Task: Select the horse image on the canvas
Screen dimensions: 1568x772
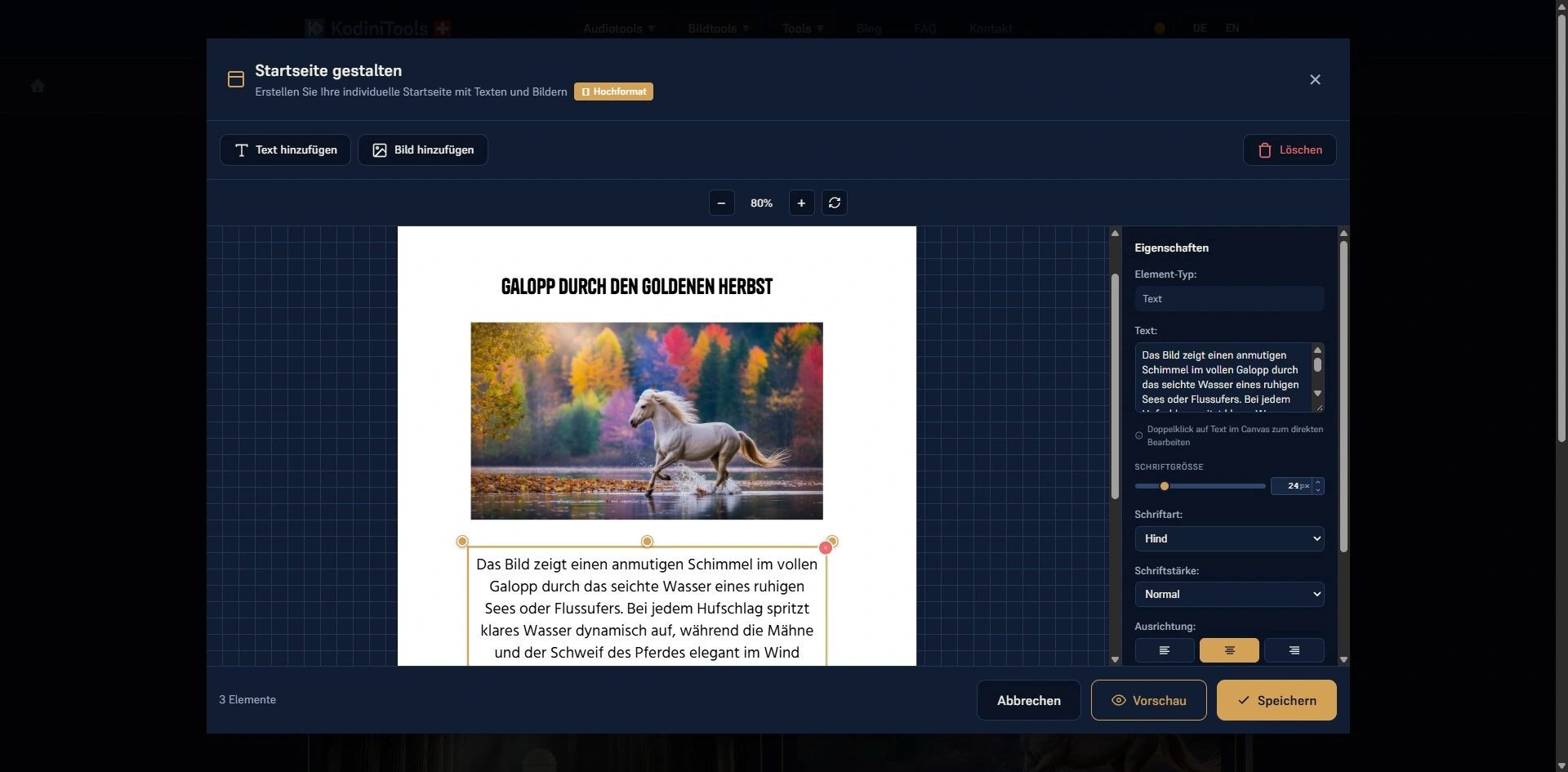Action: point(647,421)
